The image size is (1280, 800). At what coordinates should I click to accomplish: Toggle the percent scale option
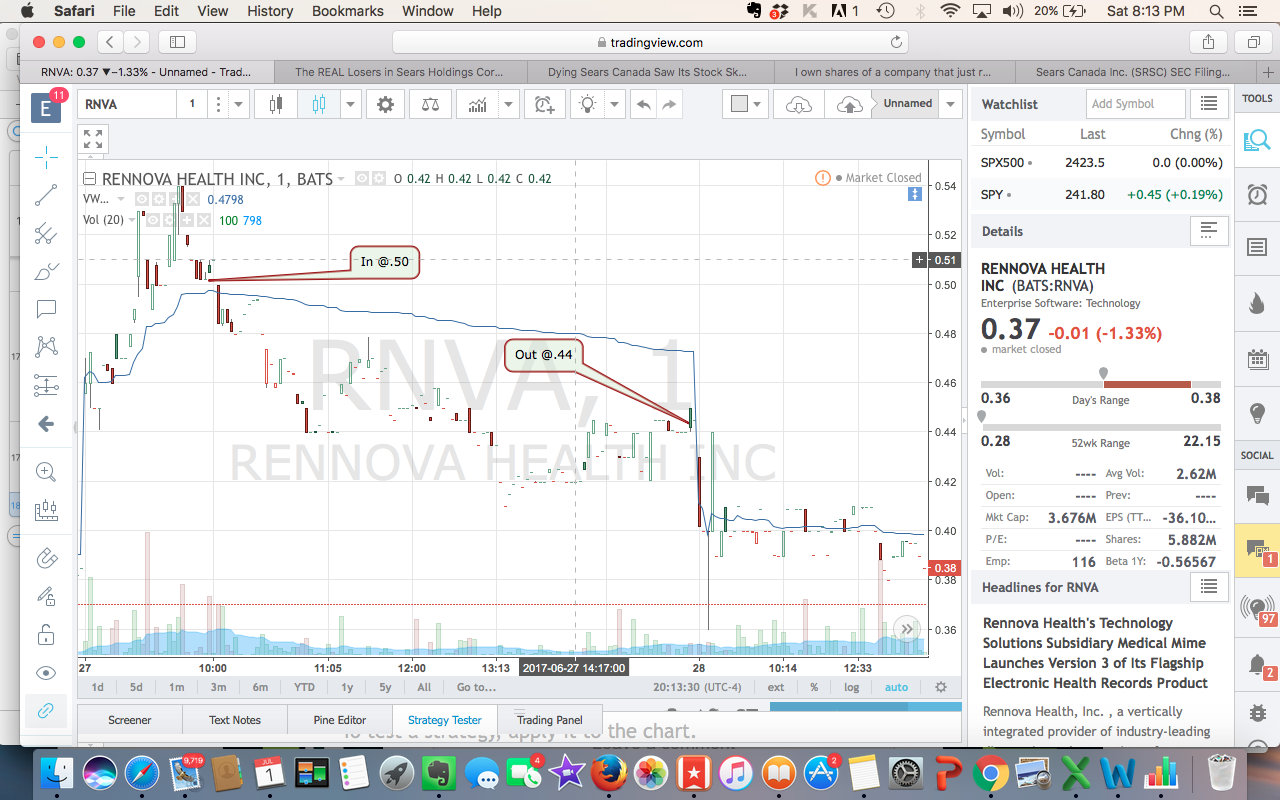click(814, 687)
